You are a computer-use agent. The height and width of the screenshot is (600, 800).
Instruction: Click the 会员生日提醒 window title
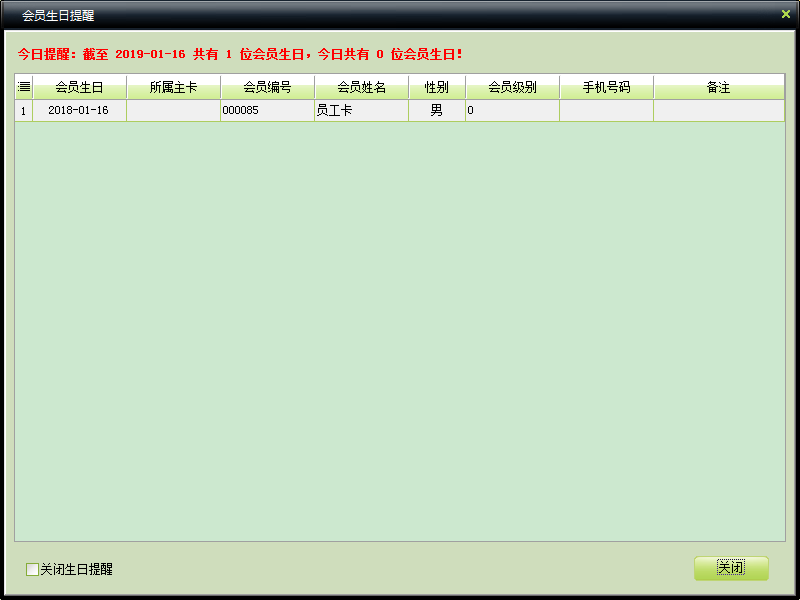pos(58,15)
